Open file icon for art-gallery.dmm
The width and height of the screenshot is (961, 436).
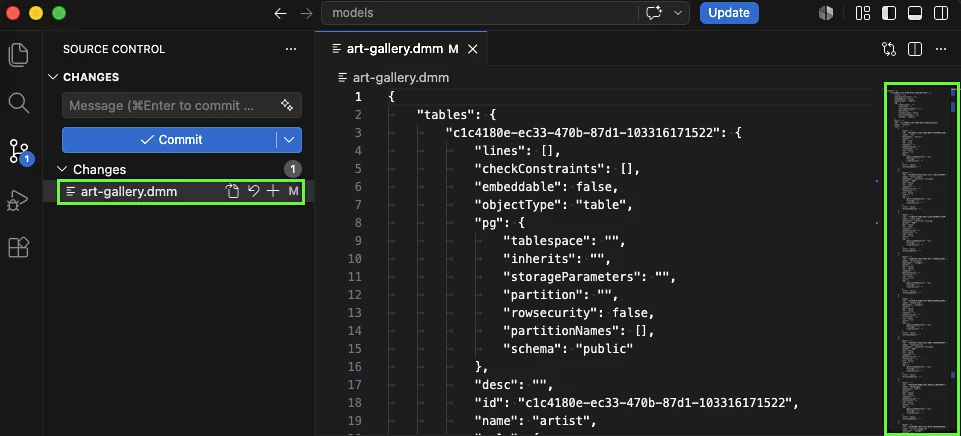(232, 191)
